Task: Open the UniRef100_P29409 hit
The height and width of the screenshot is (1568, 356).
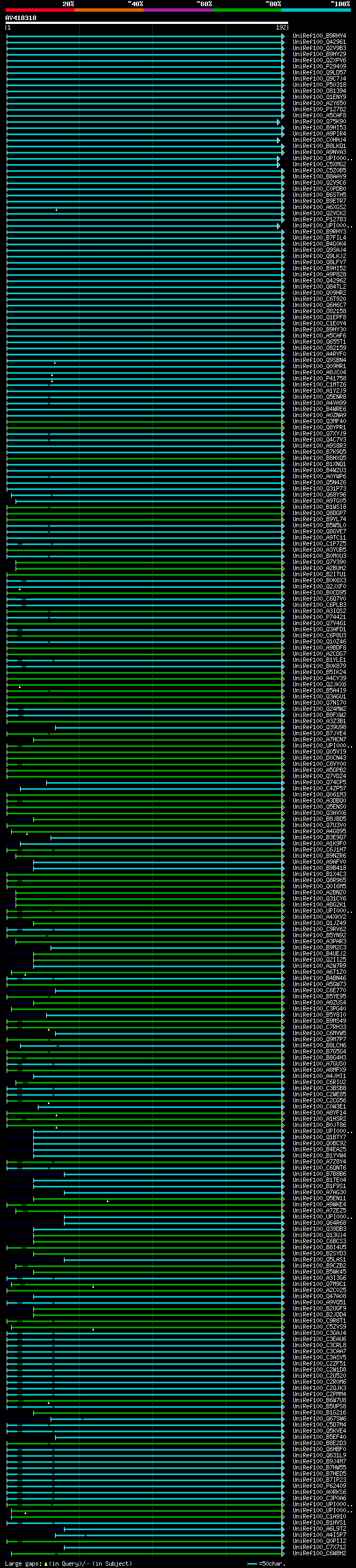Action: (x=319, y=66)
